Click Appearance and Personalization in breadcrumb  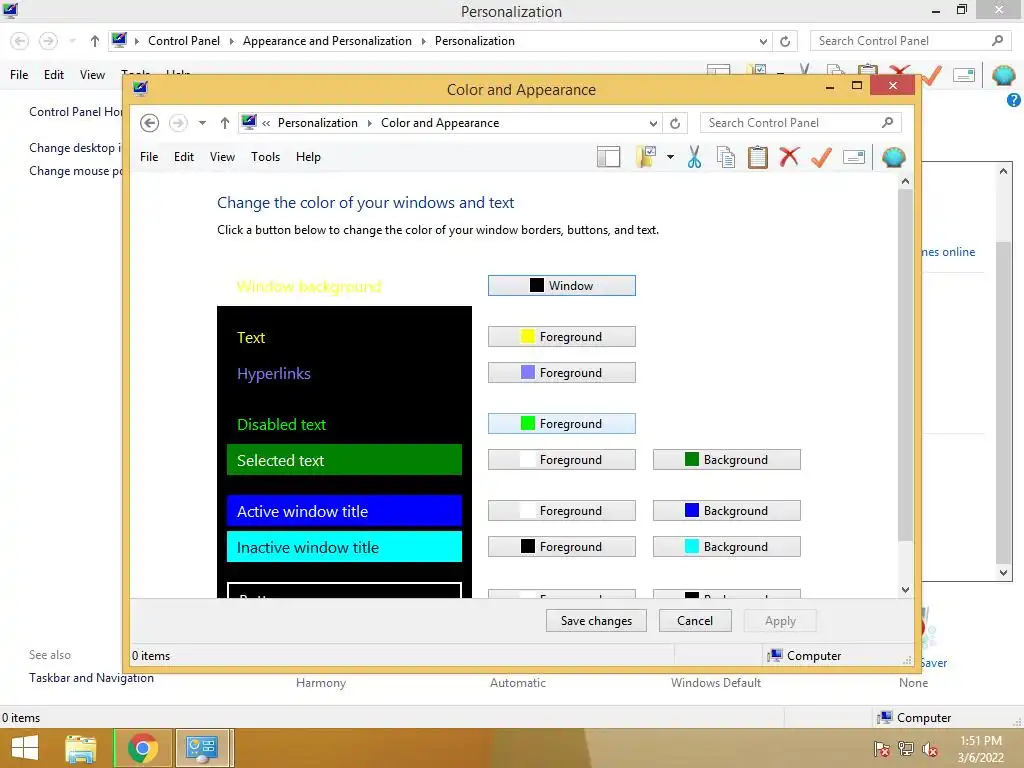click(327, 40)
